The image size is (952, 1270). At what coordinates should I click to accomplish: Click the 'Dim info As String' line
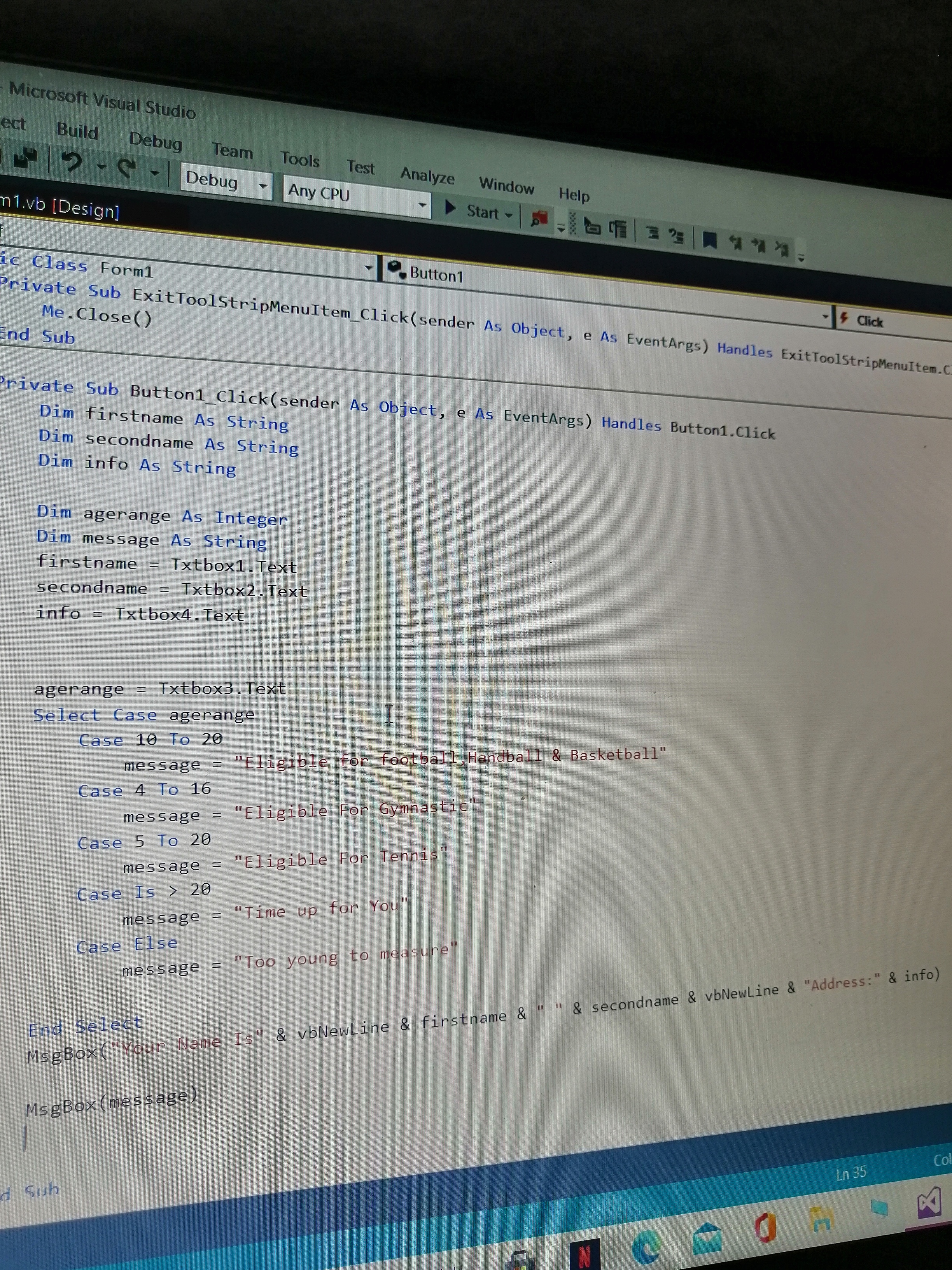click(137, 465)
